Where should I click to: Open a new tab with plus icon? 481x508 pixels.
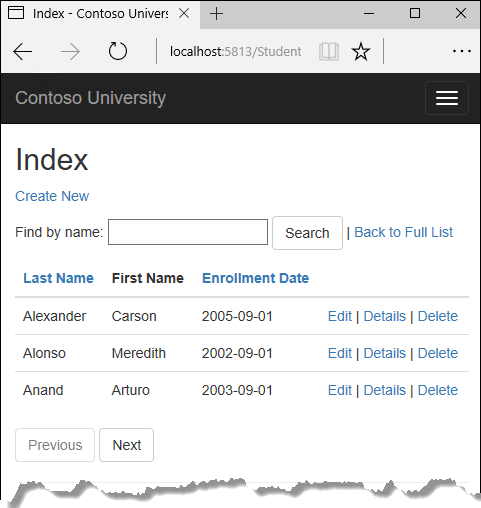216,14
